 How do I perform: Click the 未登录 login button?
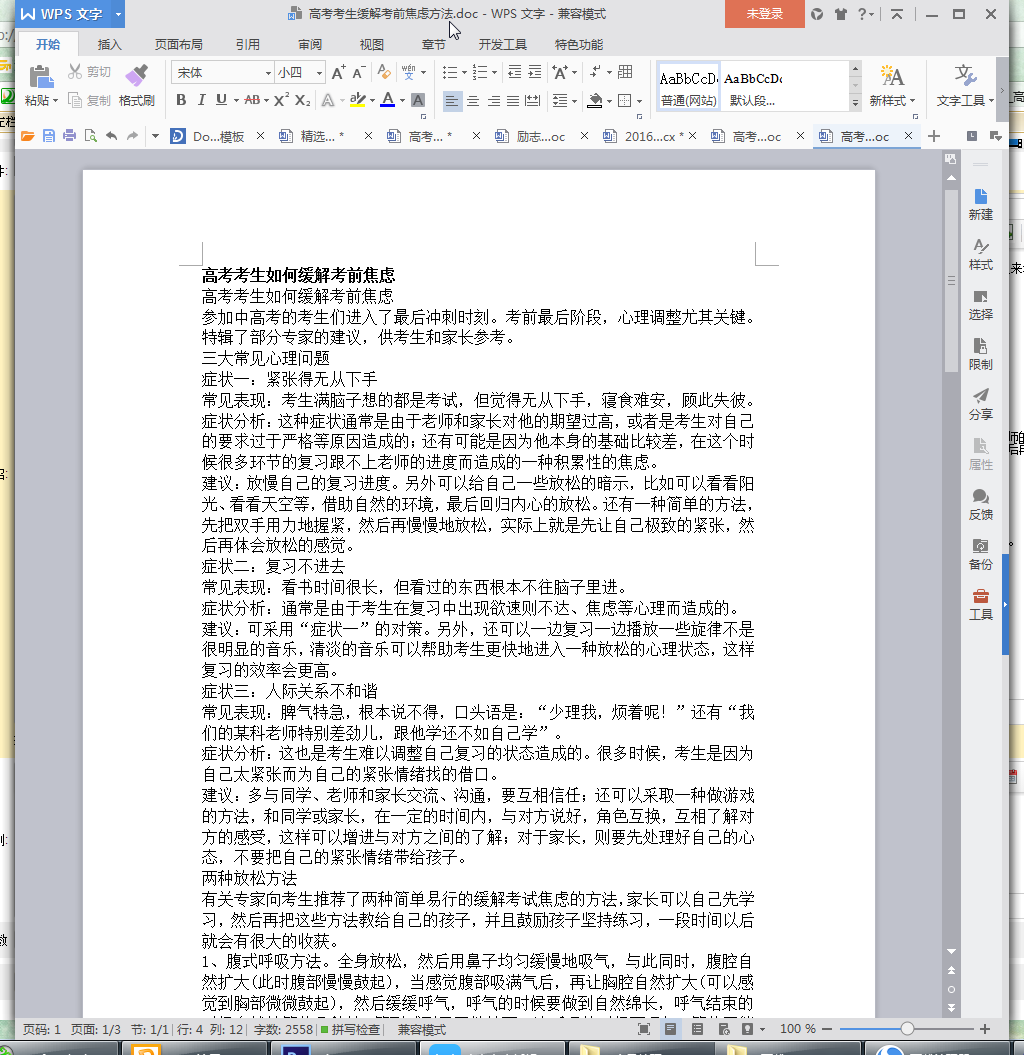(764, 13)
